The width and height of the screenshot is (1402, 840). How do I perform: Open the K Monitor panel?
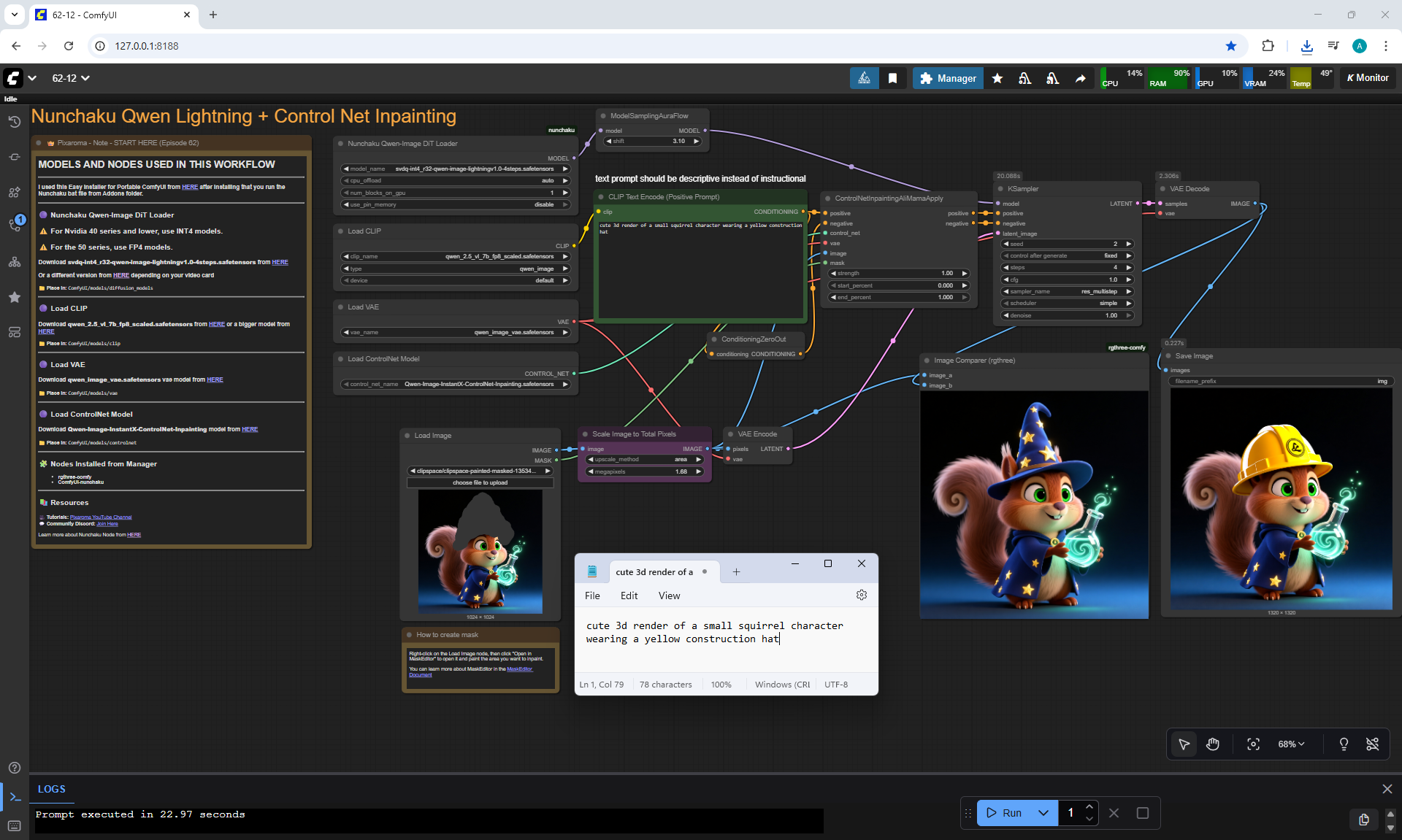(x=1367, y=78)
